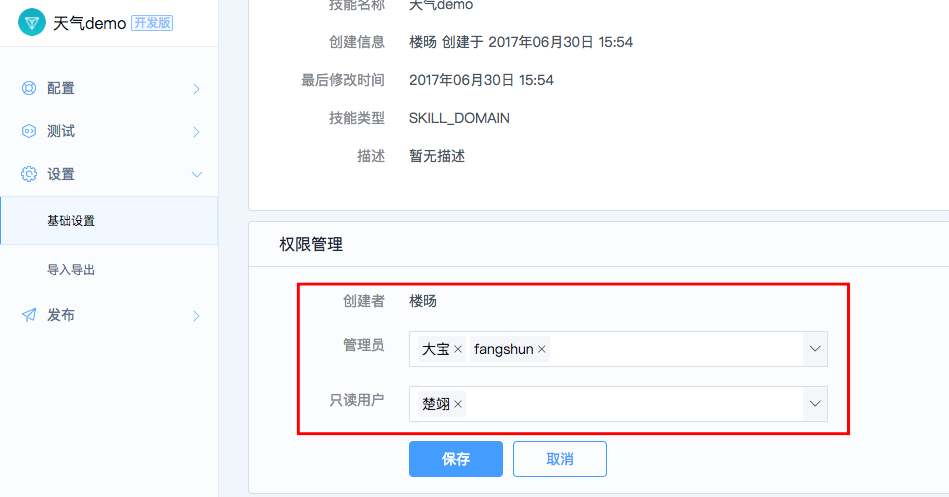
Task: Click the 发布 paper plane icon
Action: [28, 315]
